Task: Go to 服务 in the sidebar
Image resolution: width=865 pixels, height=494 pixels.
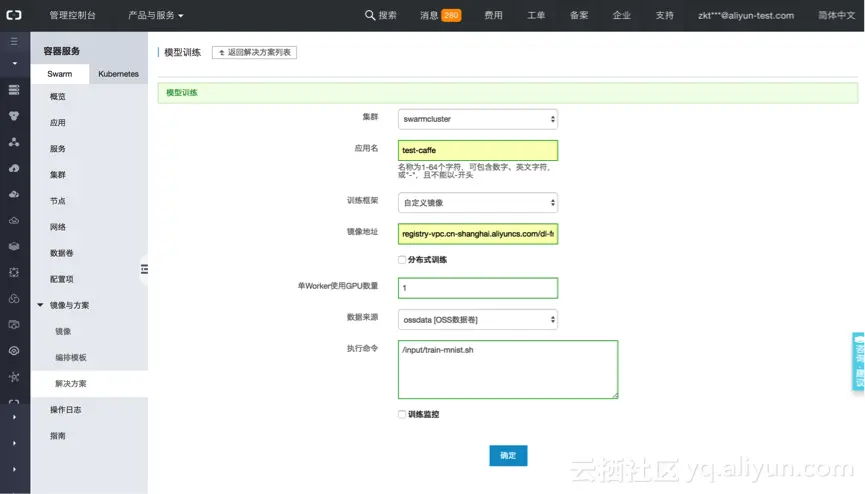Action: coord(57,148)
